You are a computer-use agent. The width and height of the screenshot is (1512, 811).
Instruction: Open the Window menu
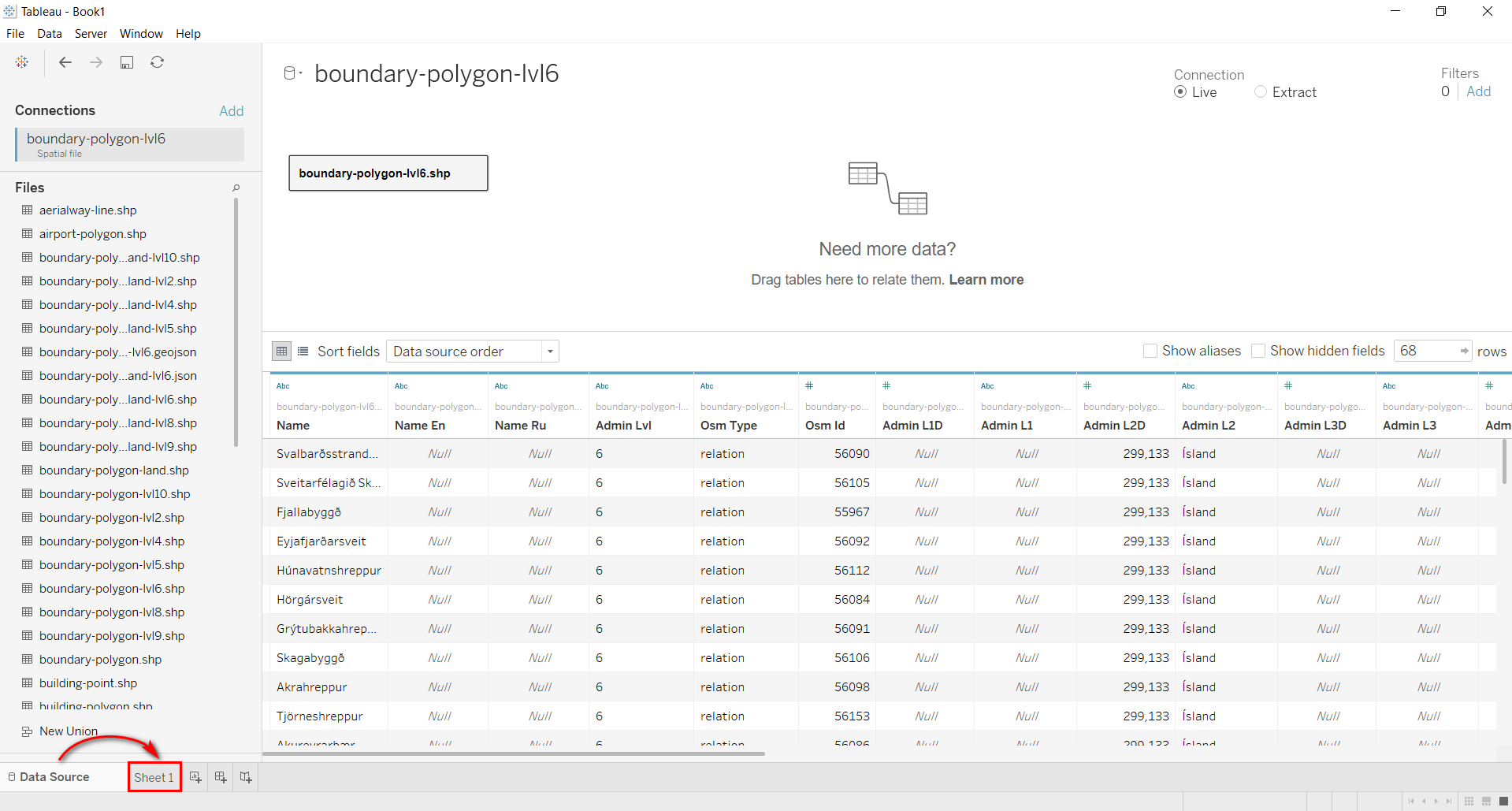click(141, 34)
